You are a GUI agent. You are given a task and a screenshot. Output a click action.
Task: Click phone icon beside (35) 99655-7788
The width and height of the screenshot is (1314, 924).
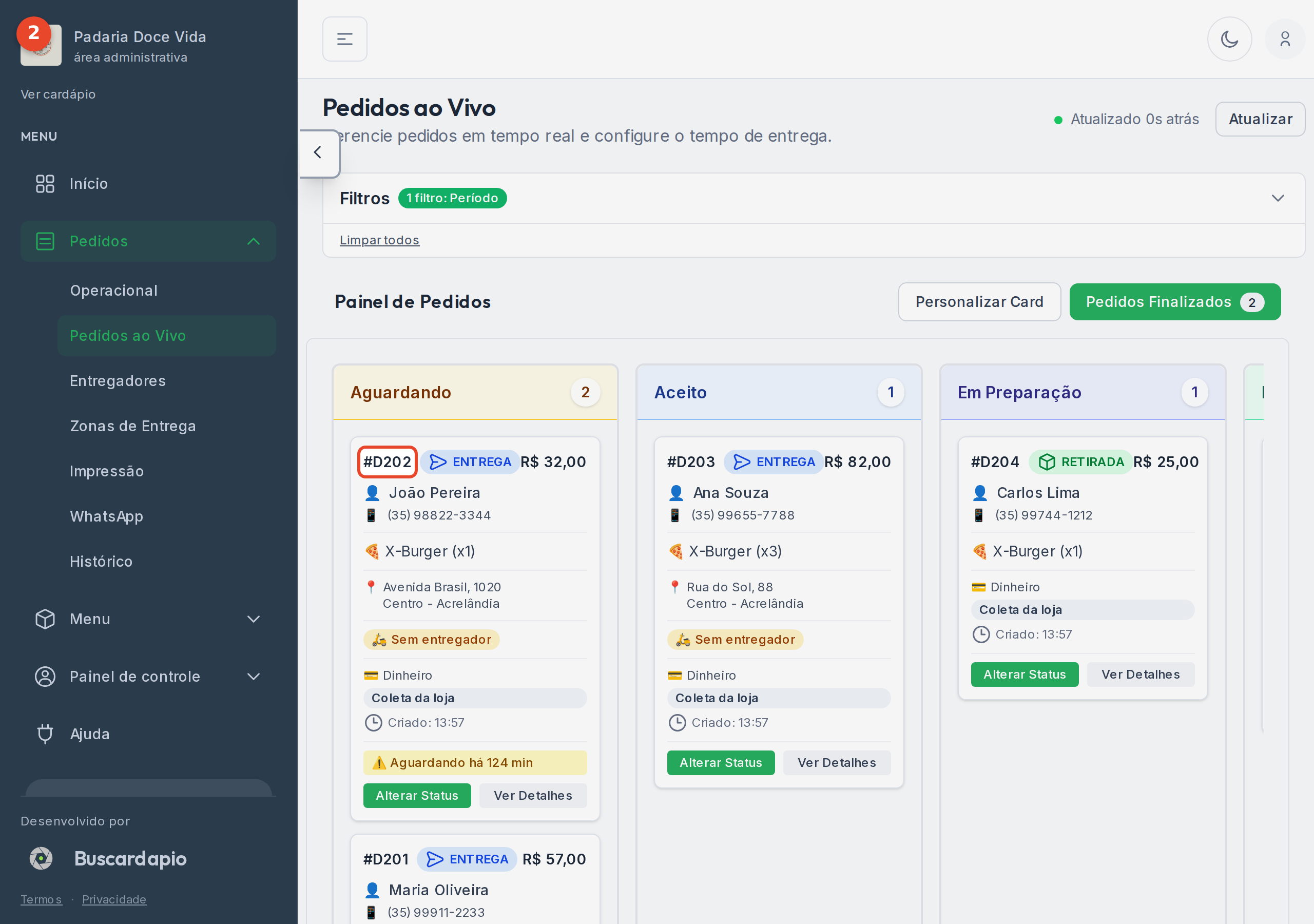point(675,515)
